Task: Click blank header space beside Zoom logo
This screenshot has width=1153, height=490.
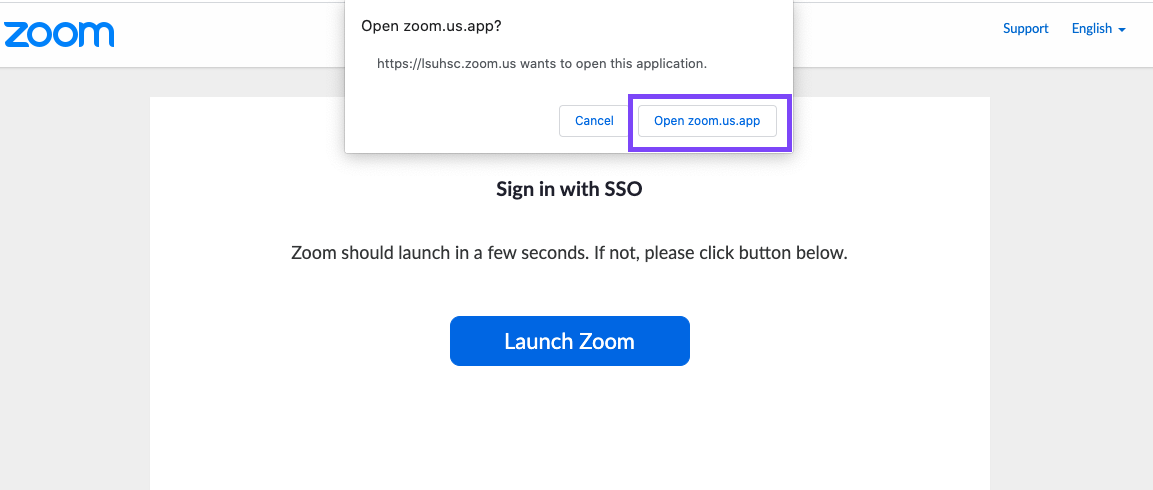Action: pos(220,34)
